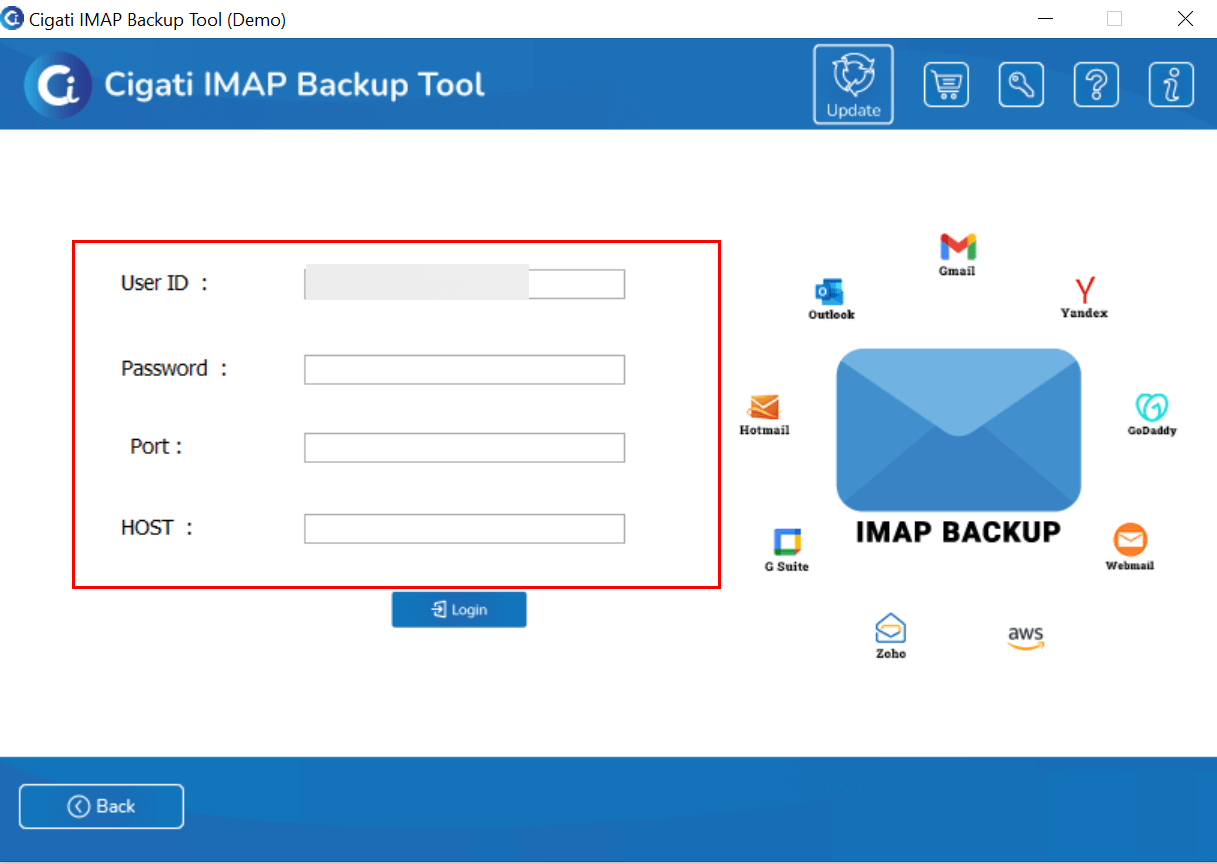Click the large IMAP BACKUP envelope image
This screenshot has height=864, width=1217.
pos(958,430)
